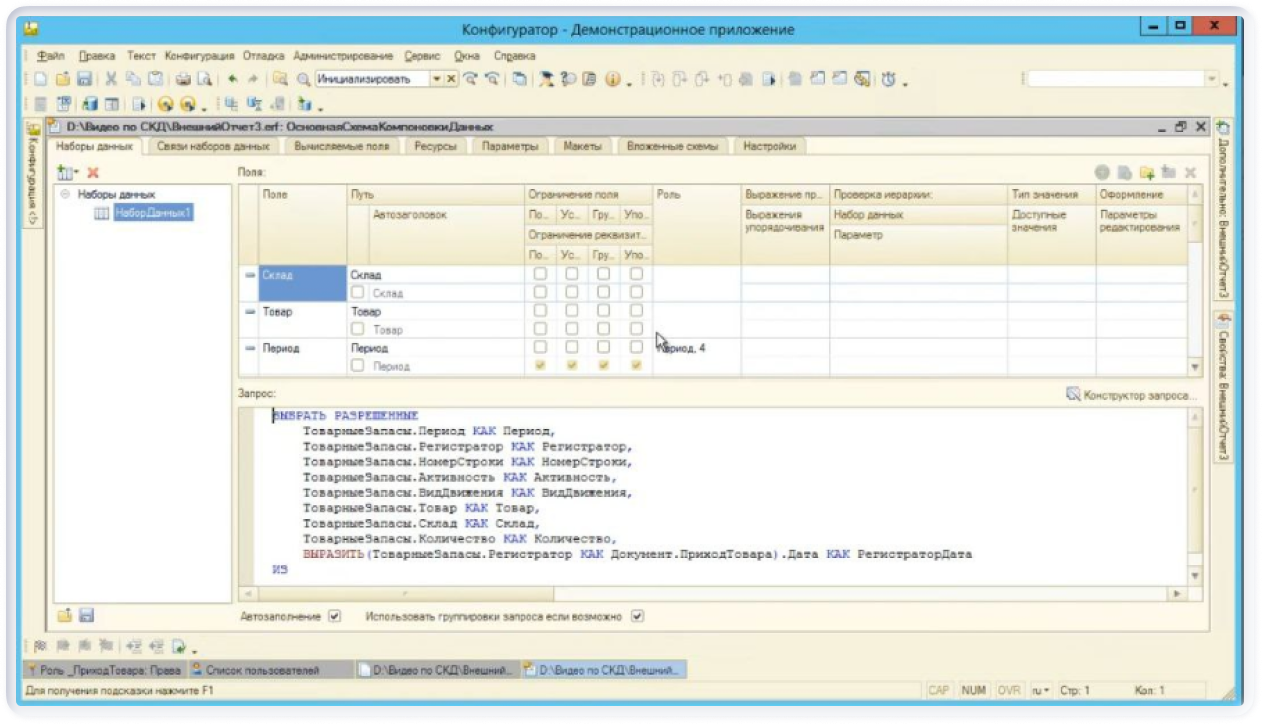Click the Save icon in main toolbar

tap(84, 79)
